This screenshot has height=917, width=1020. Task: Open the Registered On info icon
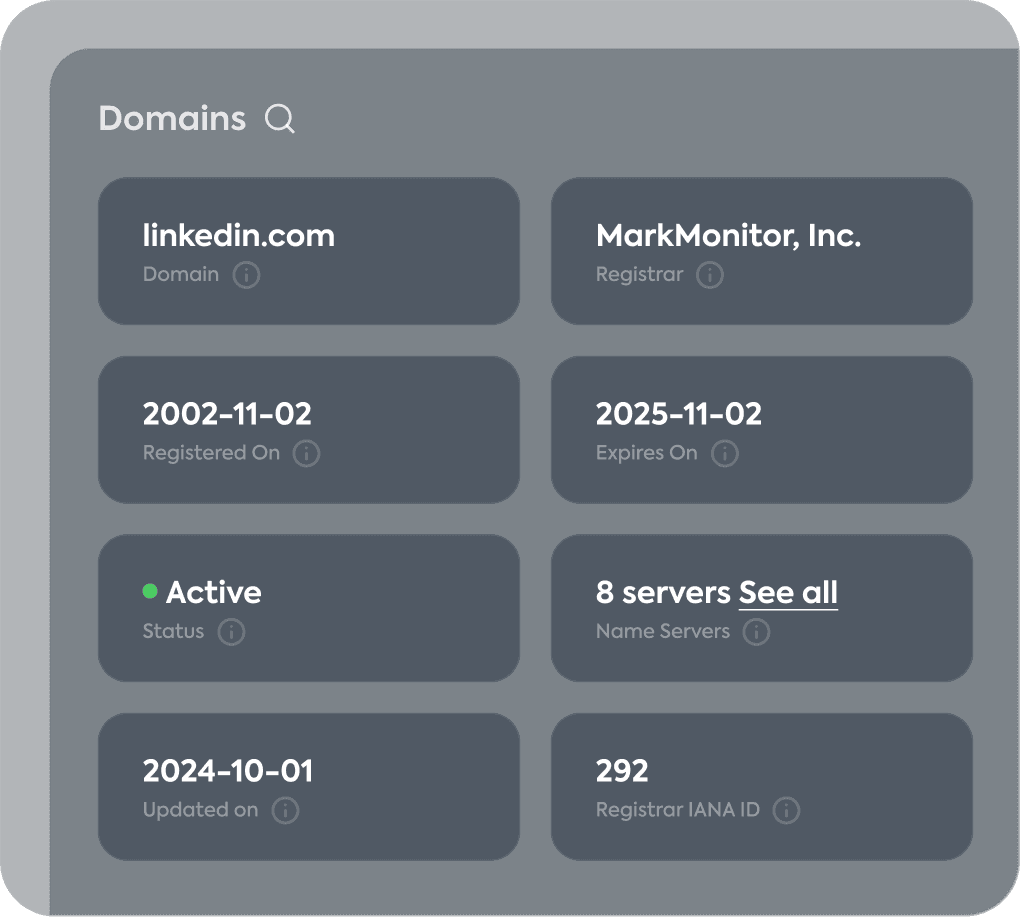coord(309,453)
